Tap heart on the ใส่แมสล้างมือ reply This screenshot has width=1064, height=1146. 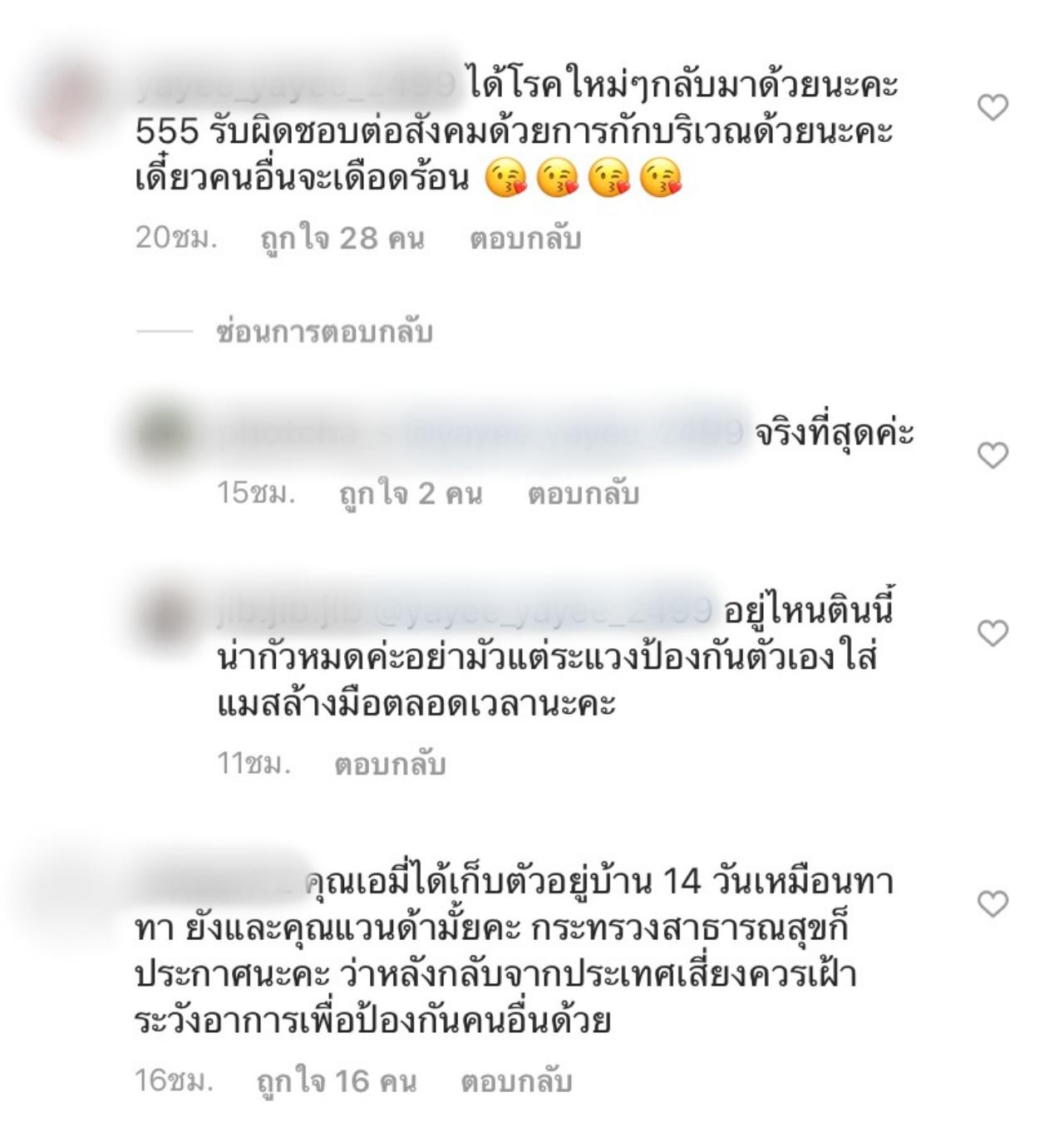click(x=993, y=633)
